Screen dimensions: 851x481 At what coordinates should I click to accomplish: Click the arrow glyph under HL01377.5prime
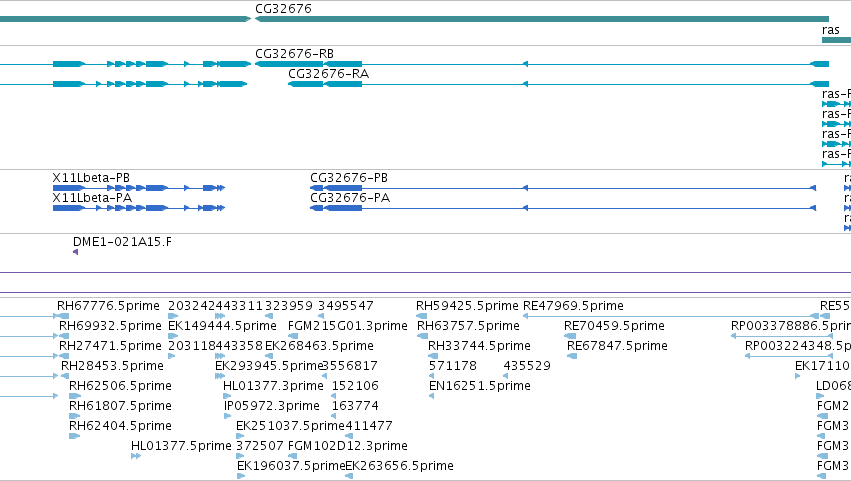(136, 456)
